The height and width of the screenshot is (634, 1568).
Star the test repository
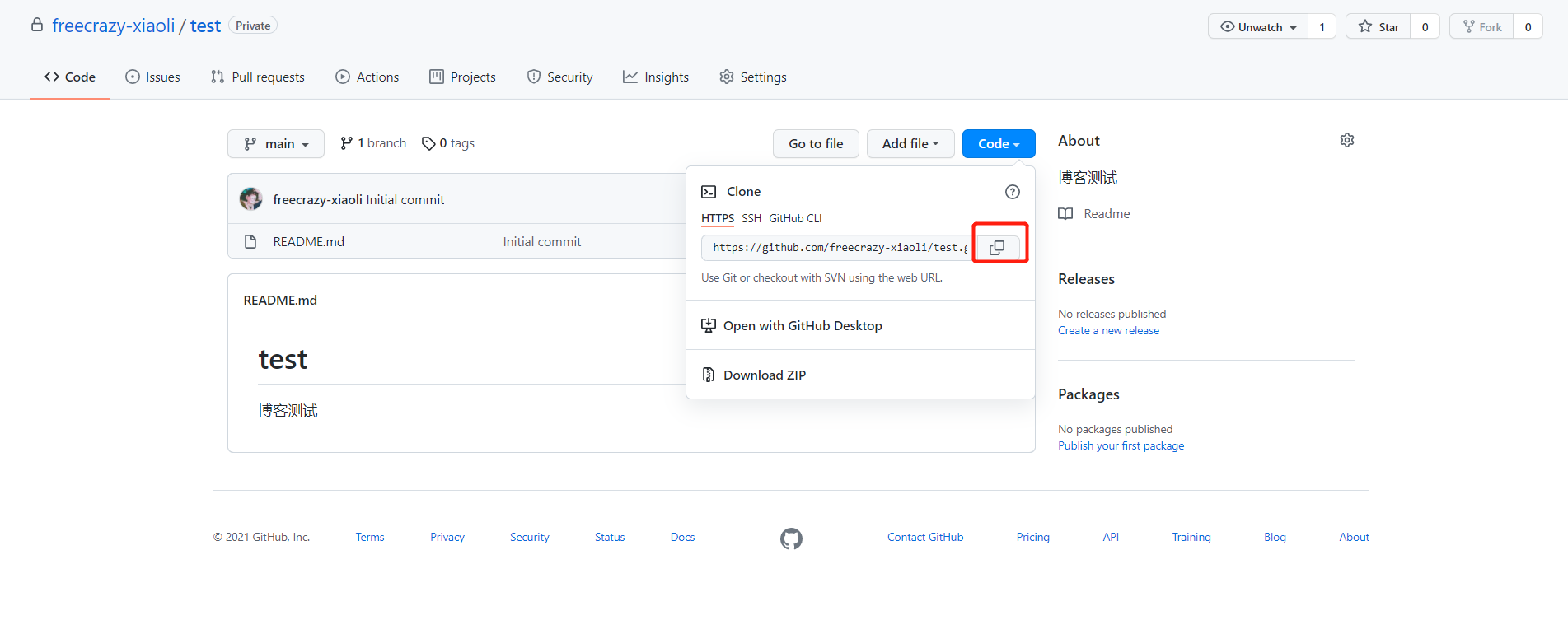point(1378,27)
